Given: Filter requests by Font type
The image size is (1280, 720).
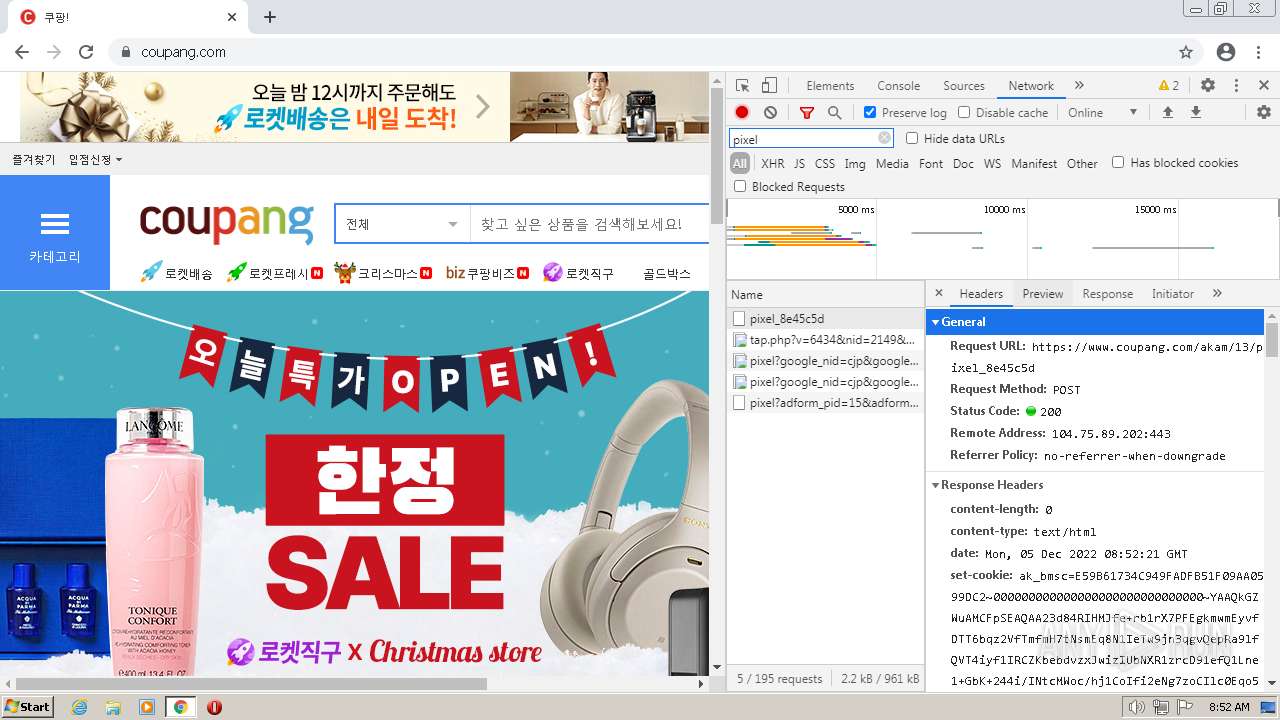Looking at the screenshot, I should (x=931, y=164).
